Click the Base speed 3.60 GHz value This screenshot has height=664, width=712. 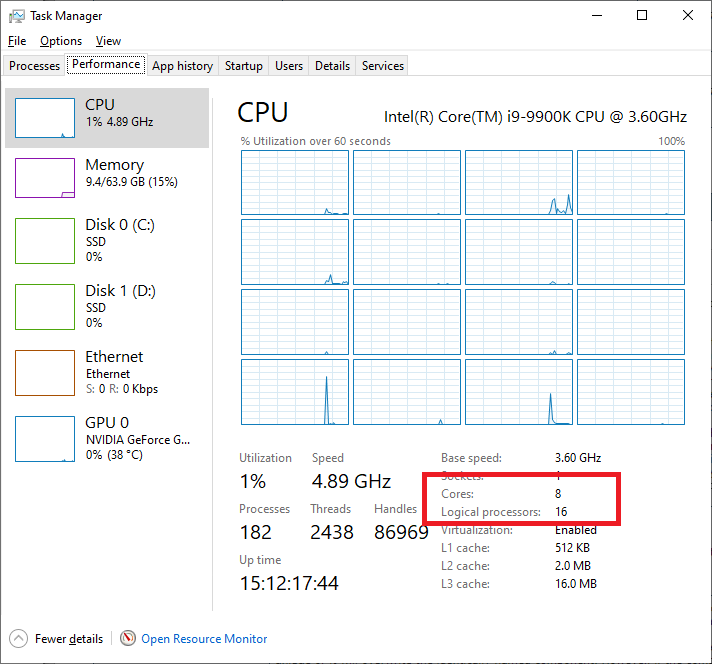(x=578, y=457)
